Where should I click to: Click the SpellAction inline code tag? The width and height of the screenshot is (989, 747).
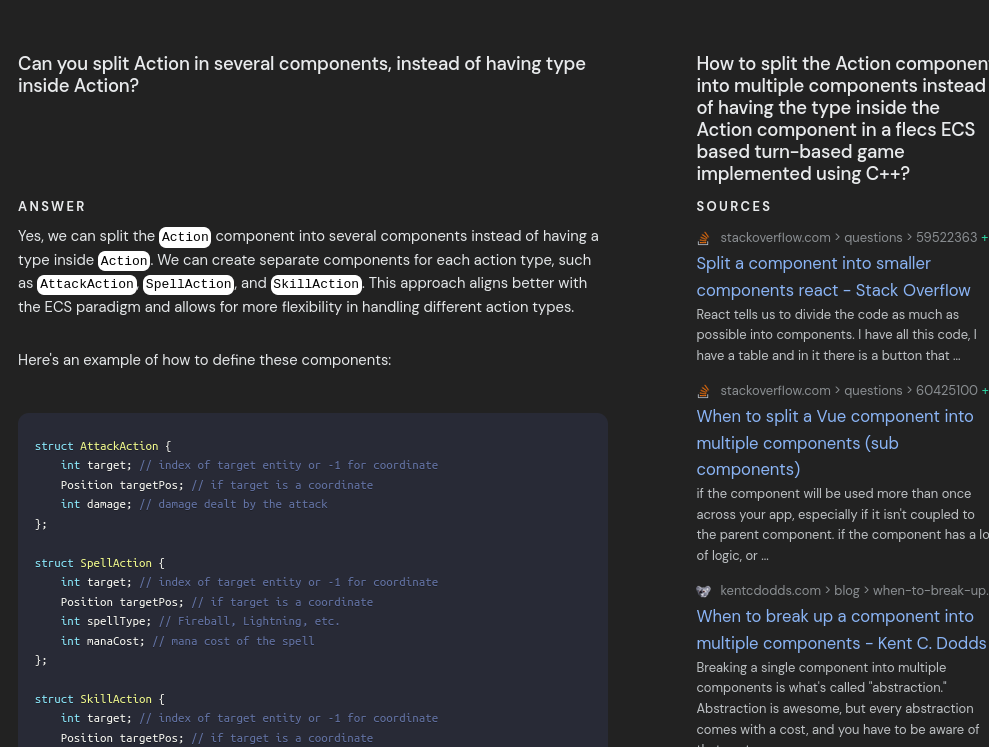188,284
